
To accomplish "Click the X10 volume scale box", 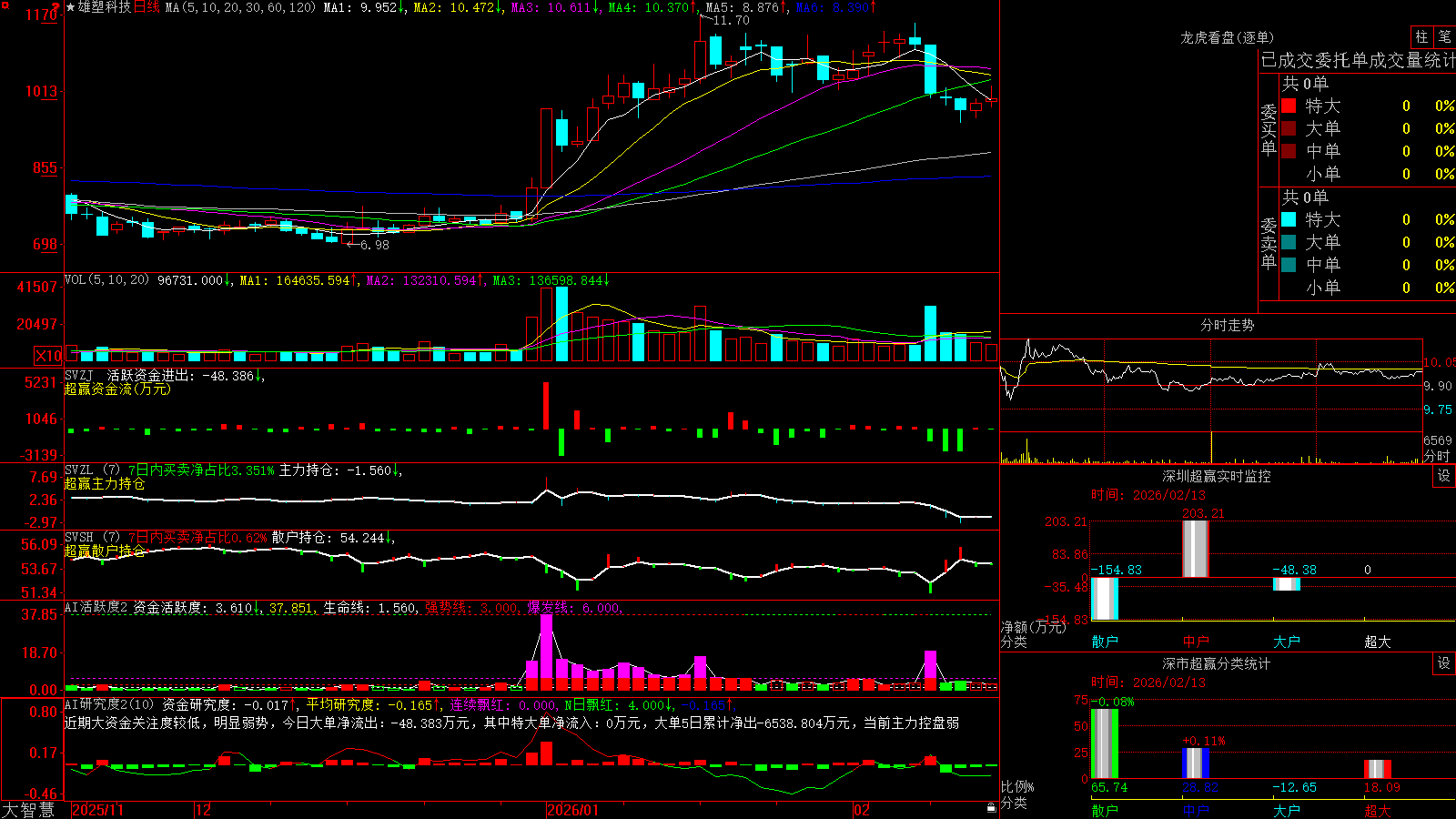I will [49, 356].
